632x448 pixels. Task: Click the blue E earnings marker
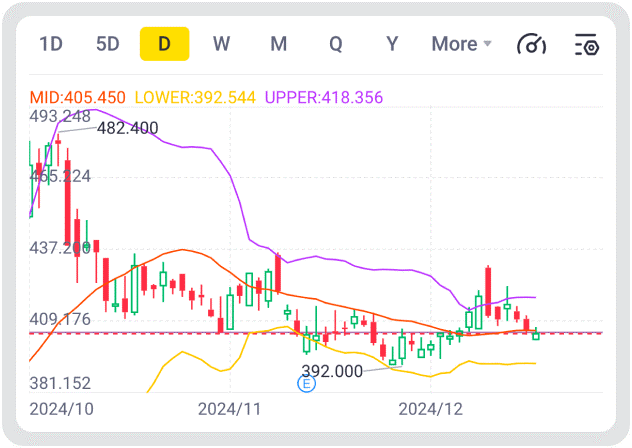(307, 384)
